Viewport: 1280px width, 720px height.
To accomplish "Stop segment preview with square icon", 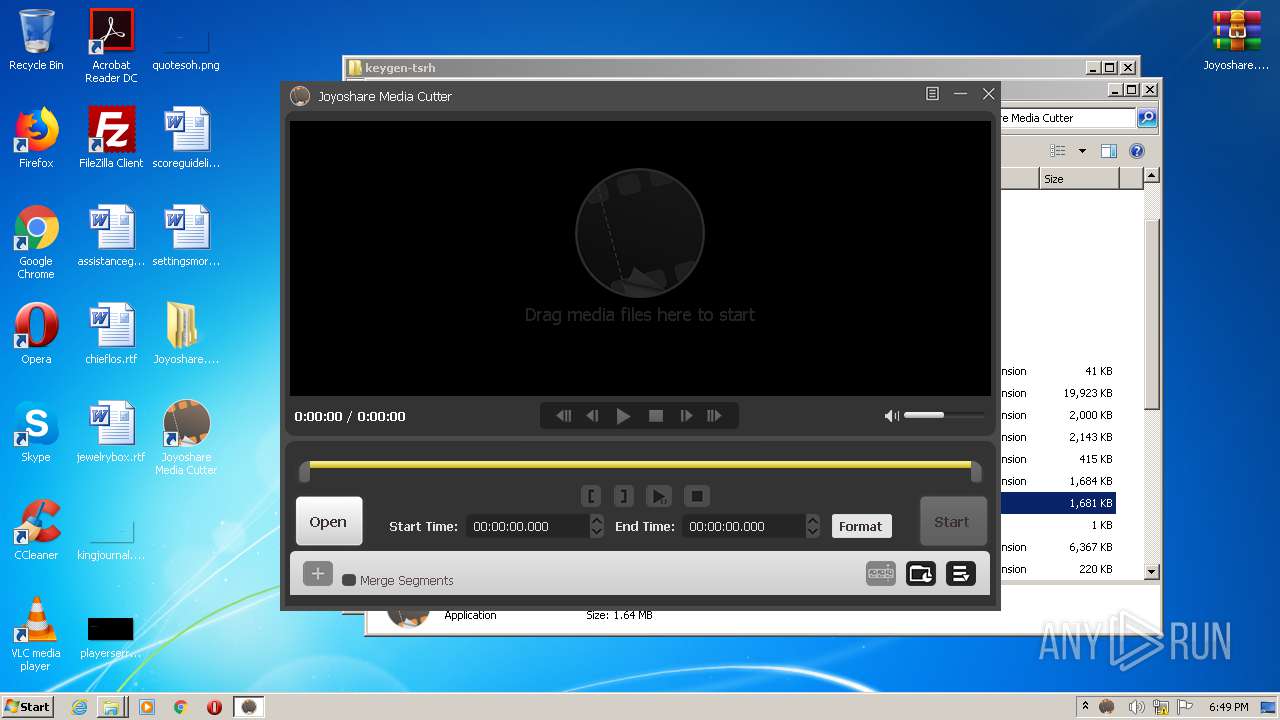I will coord(697,496).
